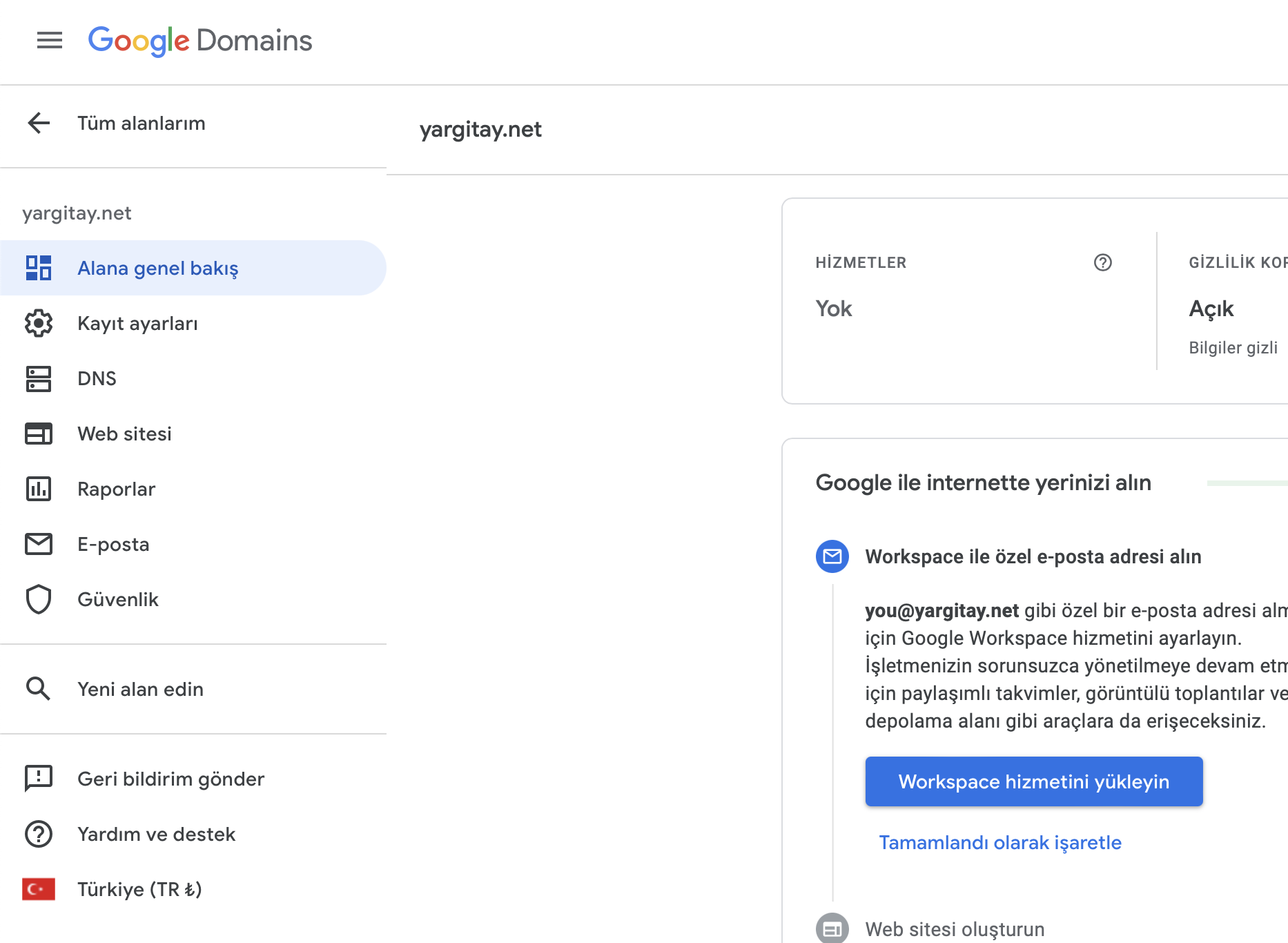Click the Raporlar chart icon

tap(39, 489)
